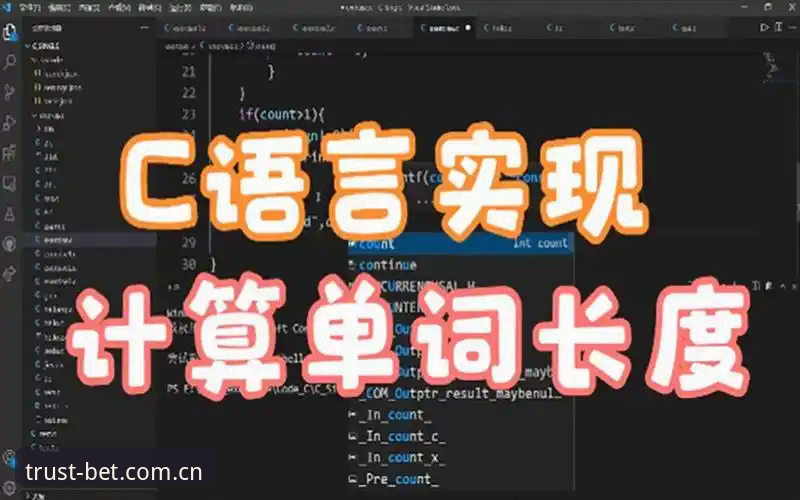Open the Search view in activity bar
The image size is (800, 500).
(9, 62)
